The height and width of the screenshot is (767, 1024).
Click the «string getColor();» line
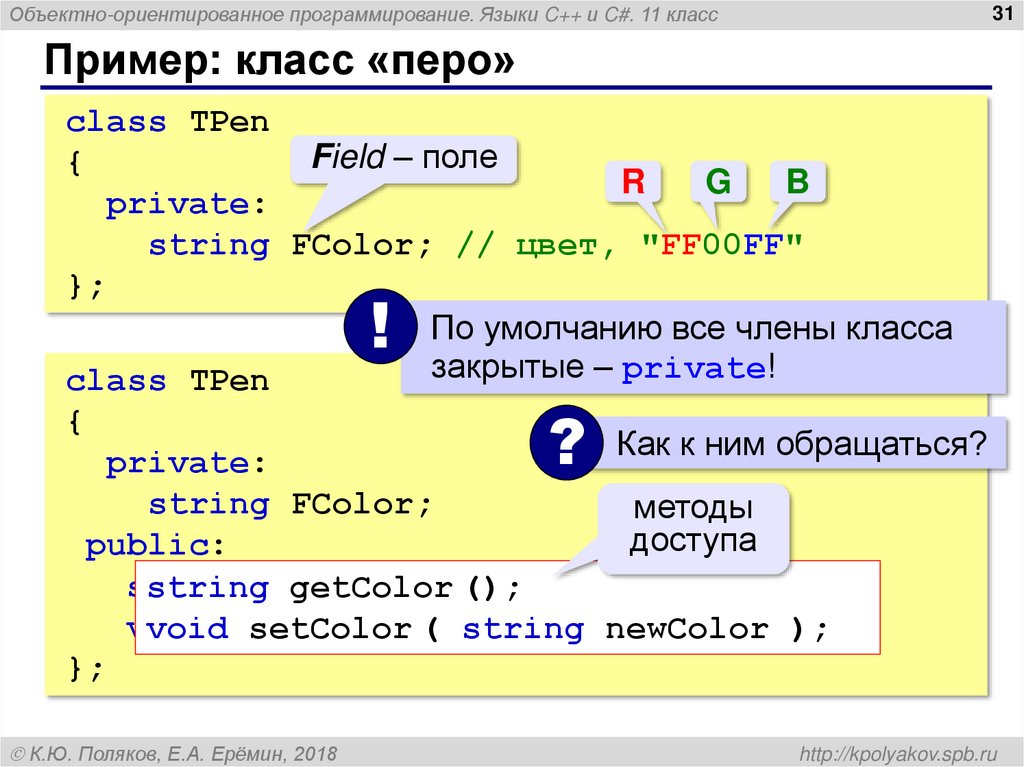coord(333,589)
